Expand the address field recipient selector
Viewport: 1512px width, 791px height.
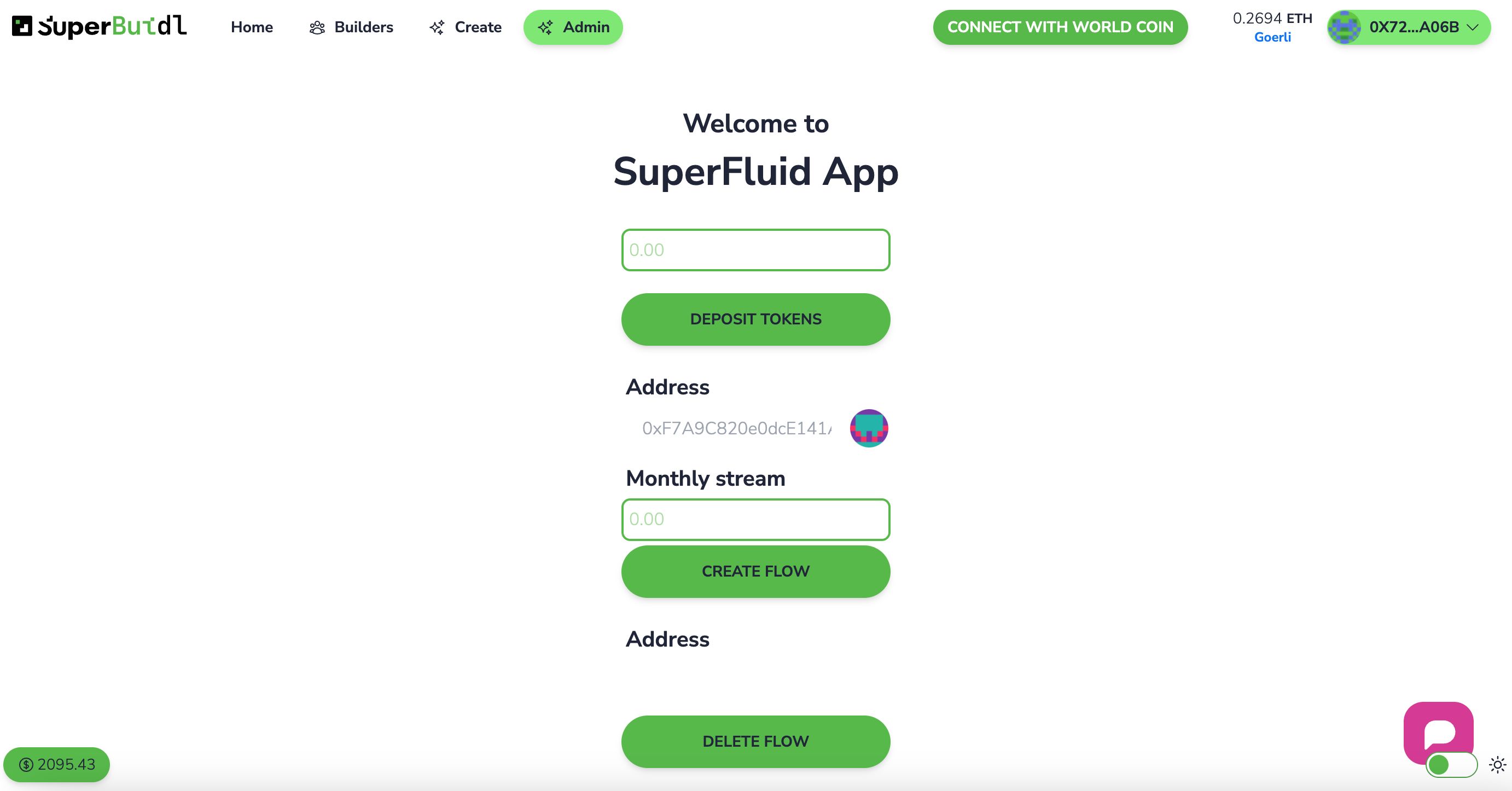tap(869, 427)
